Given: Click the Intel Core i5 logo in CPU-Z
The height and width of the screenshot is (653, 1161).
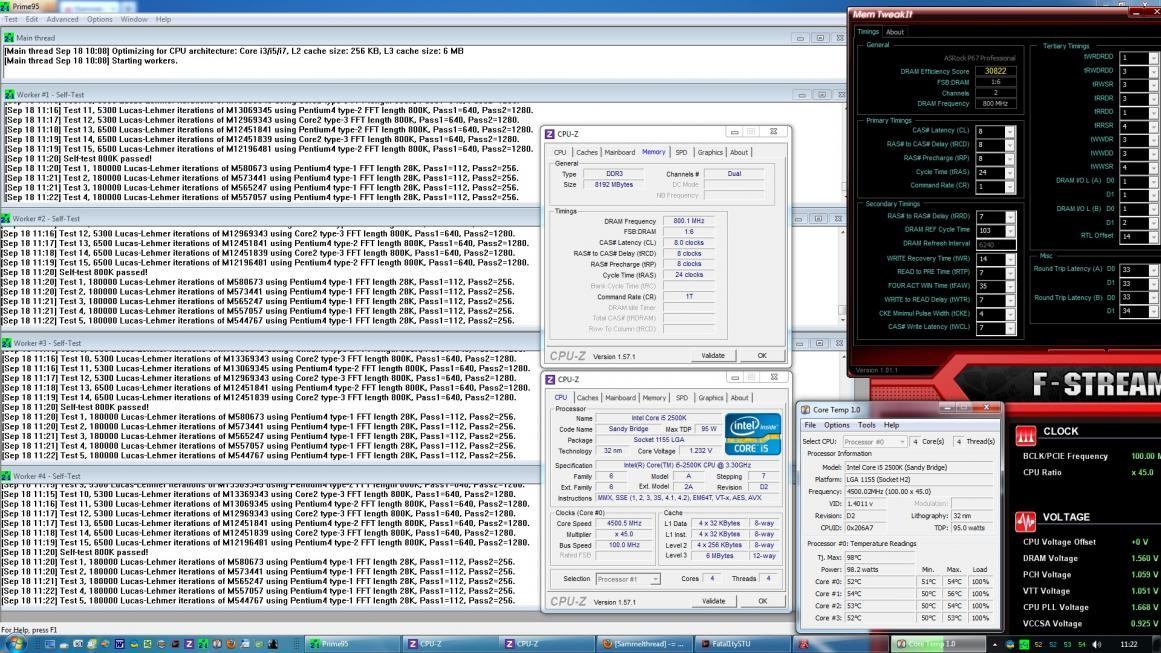Looking at the screenshot, I should coord(752,434).
